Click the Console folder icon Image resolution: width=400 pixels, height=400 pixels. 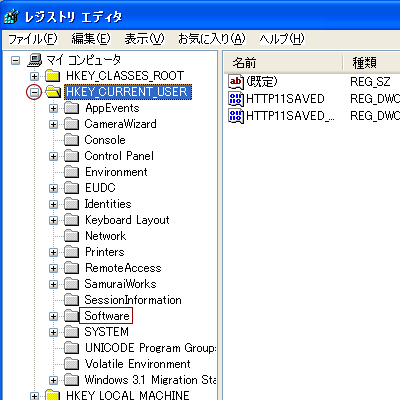click(71, 140)
